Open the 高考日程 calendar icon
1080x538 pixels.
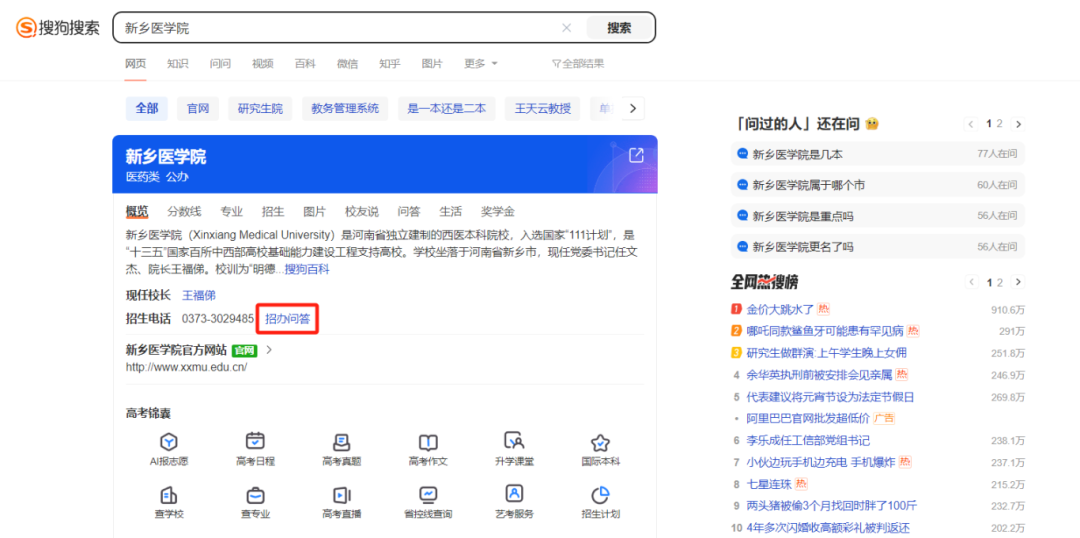tap(256, 441)
